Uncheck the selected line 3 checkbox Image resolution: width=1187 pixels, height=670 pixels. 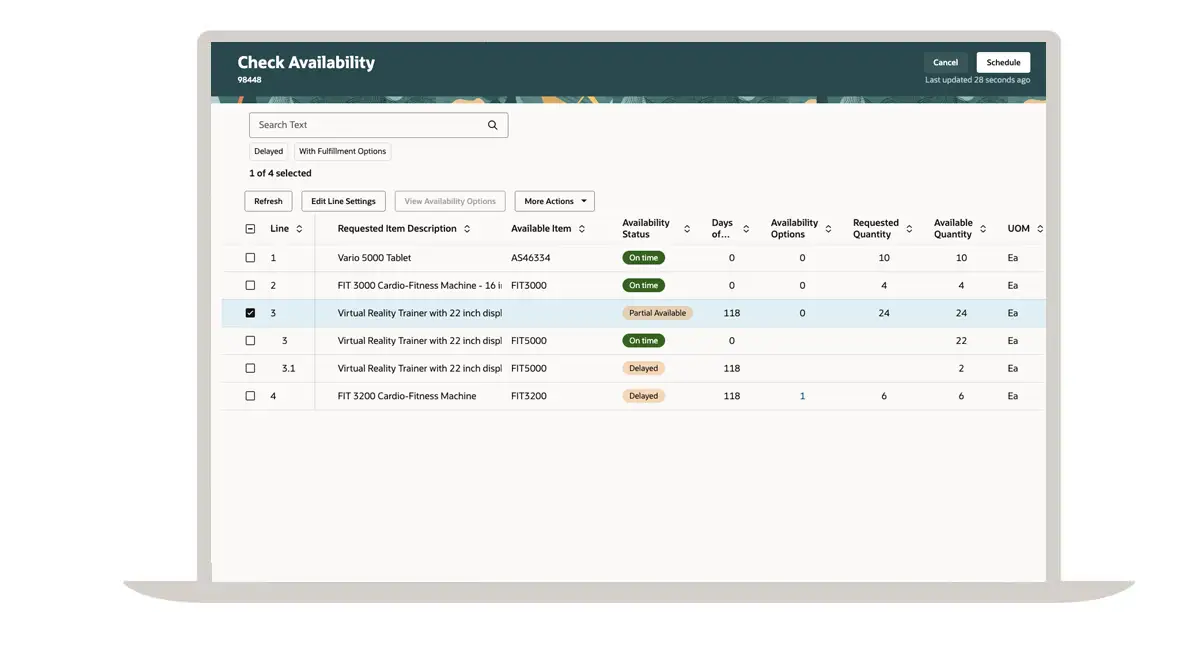click(250, 313)
